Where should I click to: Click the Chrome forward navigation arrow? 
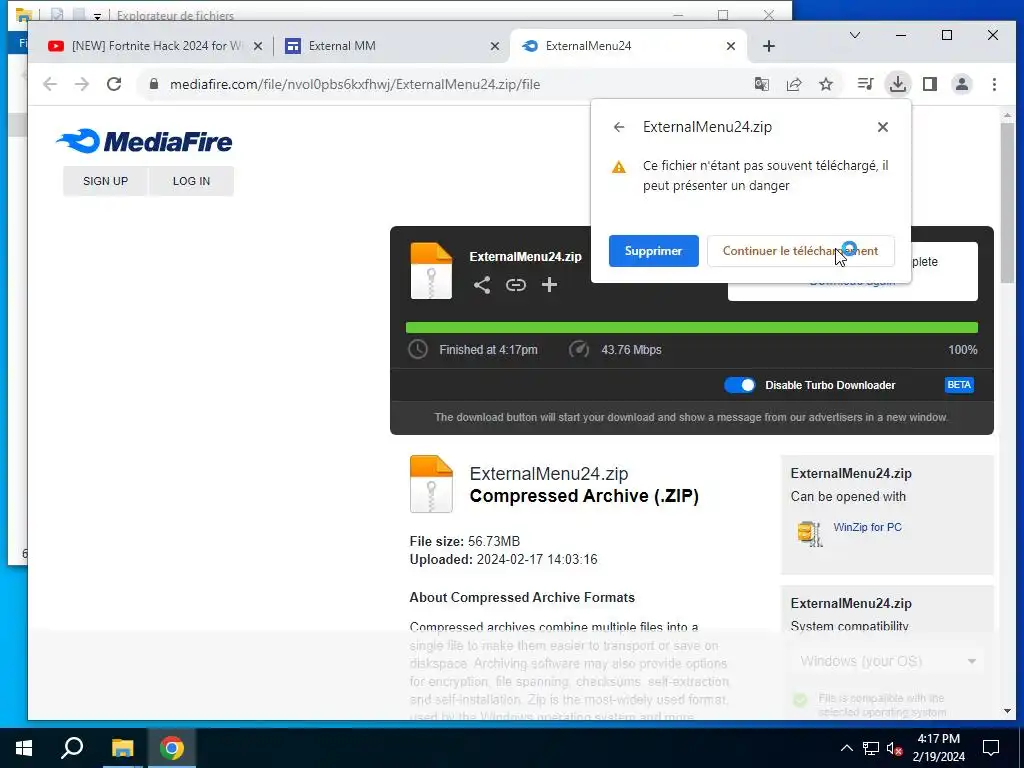(x=82, y=84)
